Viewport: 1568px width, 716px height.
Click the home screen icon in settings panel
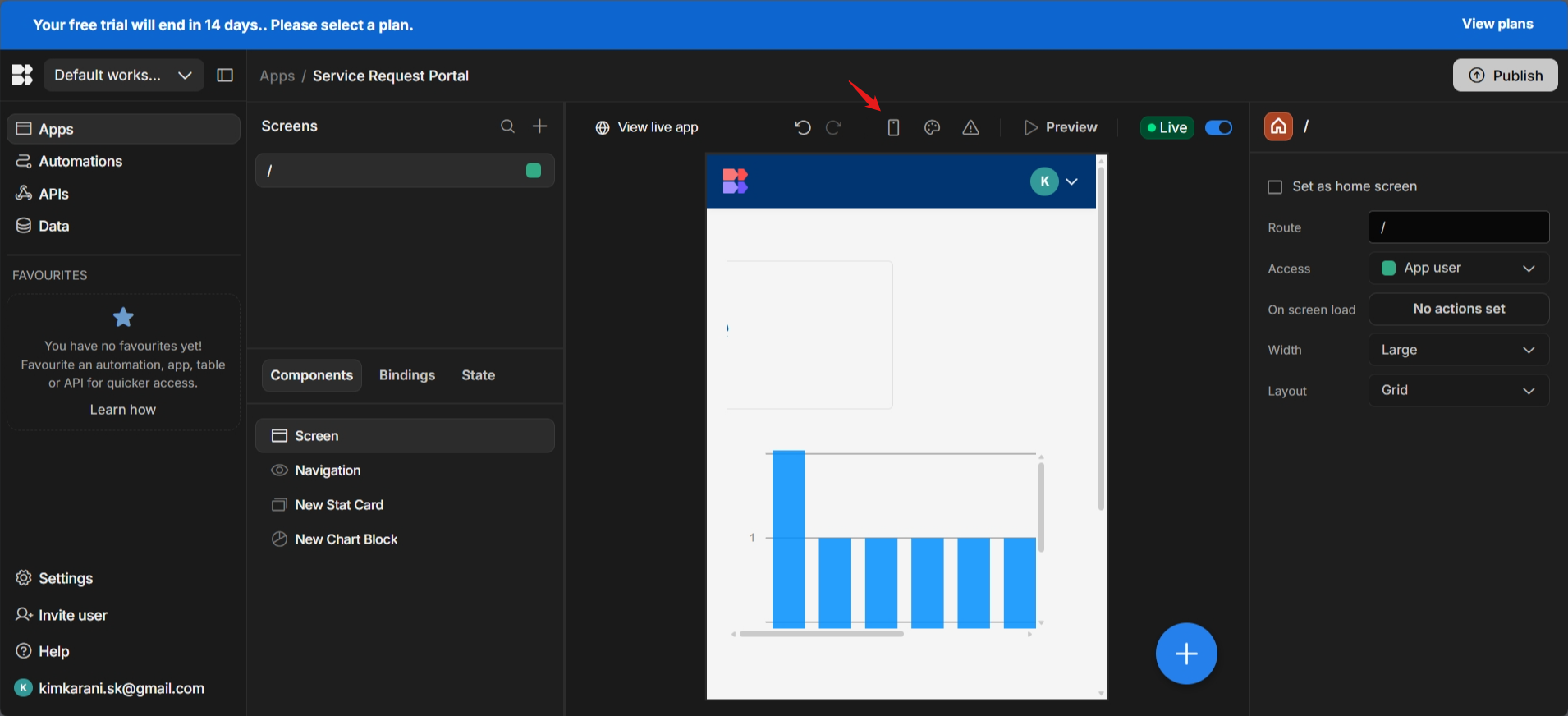(1278, 126)
